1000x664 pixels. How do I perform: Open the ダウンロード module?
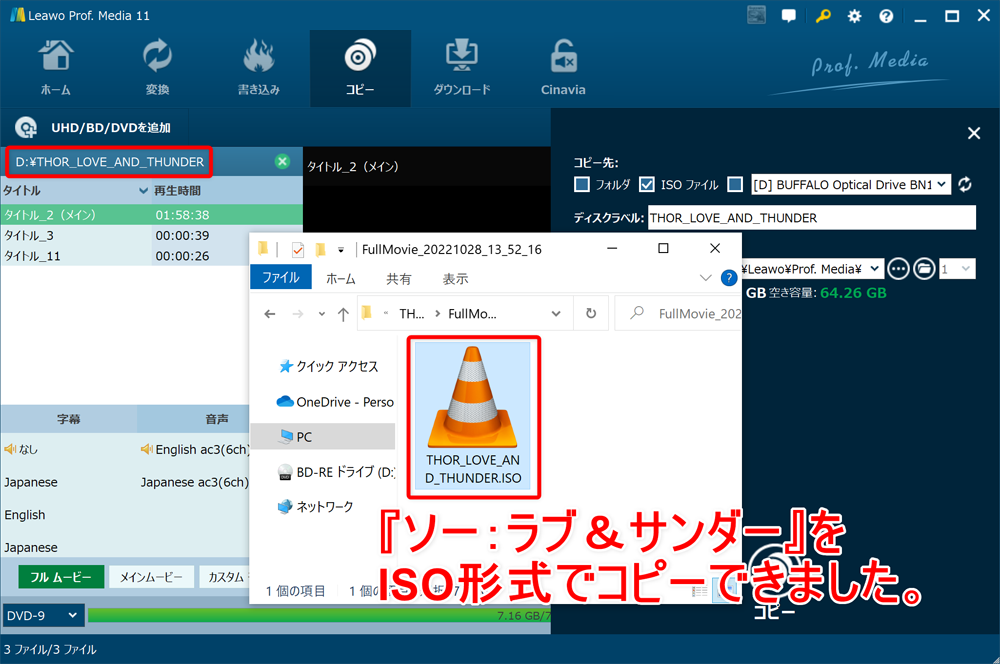462,68
